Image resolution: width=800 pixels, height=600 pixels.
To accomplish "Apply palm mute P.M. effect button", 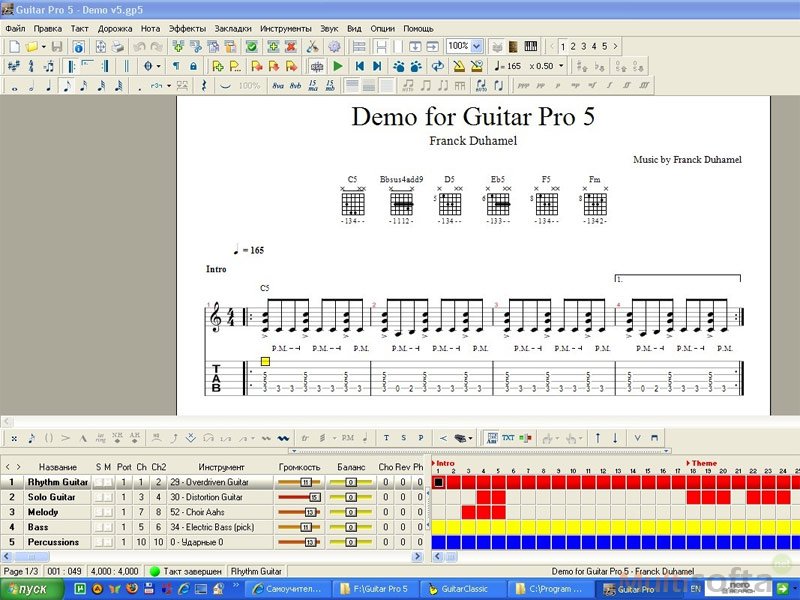I will pyautogui.click(x=347, y=438).
